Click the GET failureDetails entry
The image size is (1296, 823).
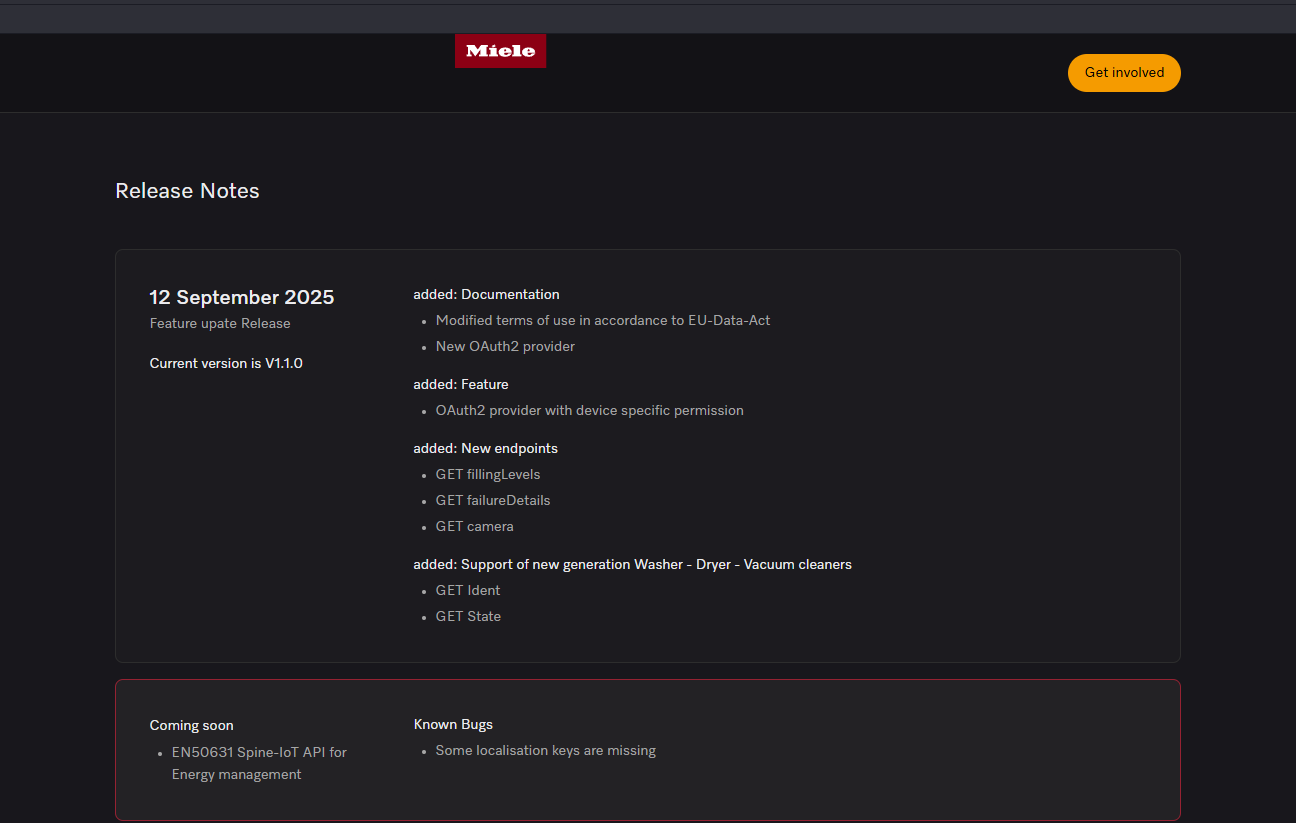[x=493, y=500]
